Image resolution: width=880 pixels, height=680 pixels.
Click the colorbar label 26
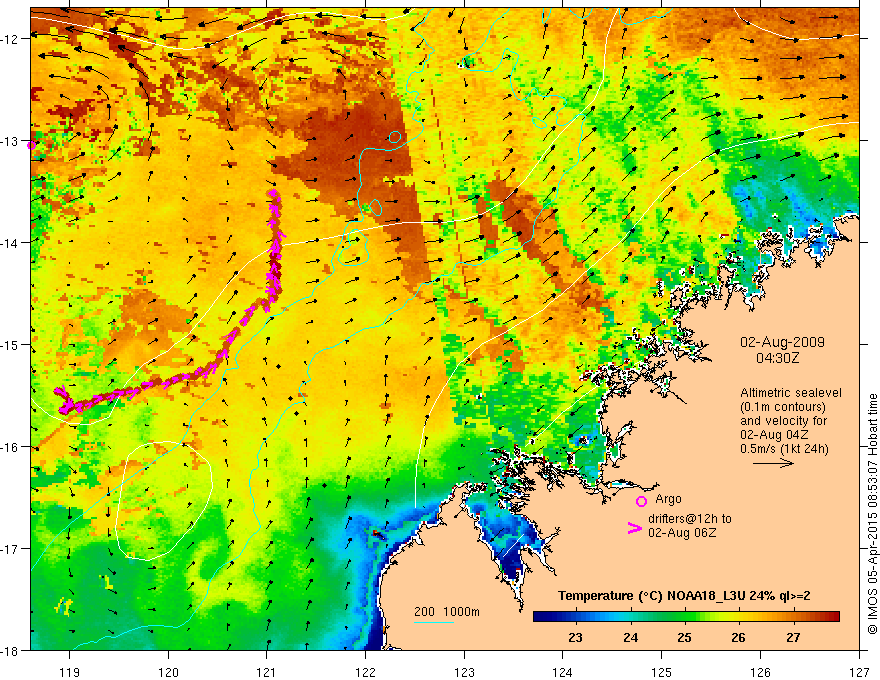pyautogui.click(x=739, y=638)
